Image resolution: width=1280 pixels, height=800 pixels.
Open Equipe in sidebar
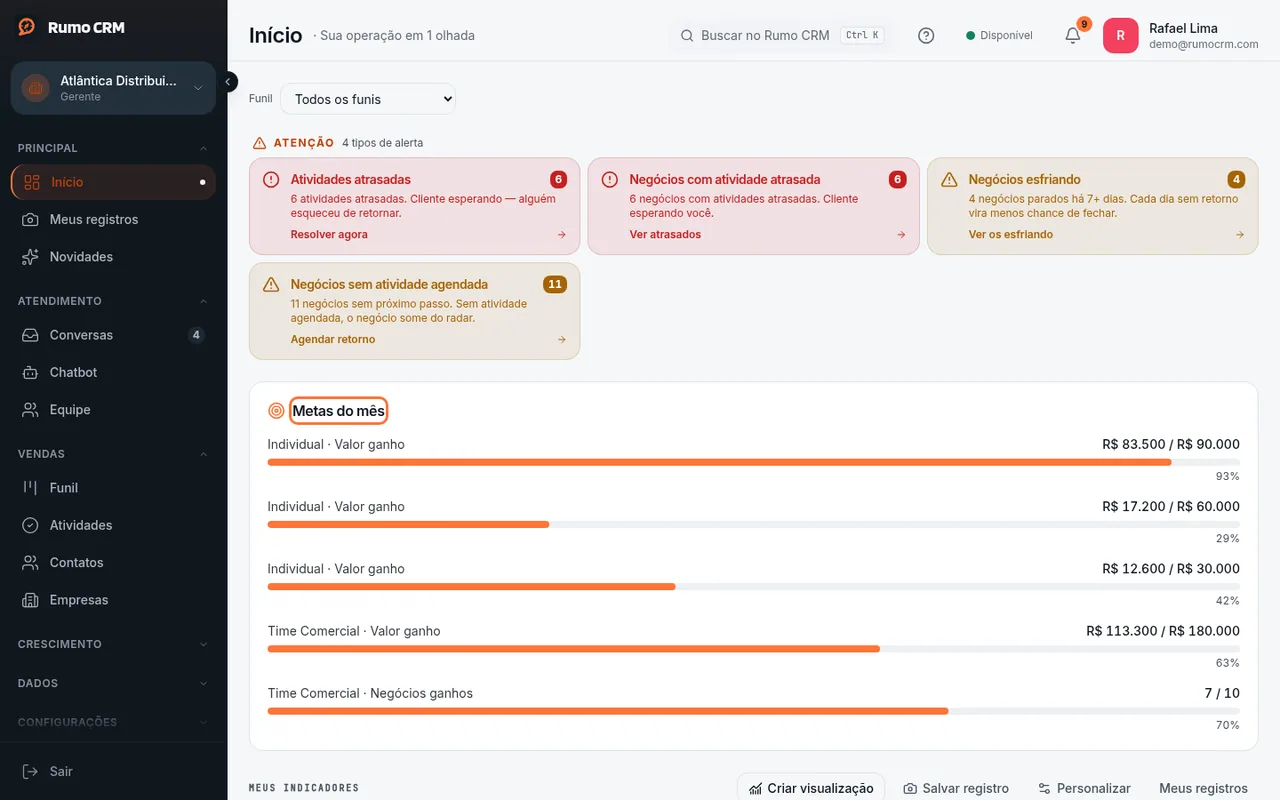[114, 410]
